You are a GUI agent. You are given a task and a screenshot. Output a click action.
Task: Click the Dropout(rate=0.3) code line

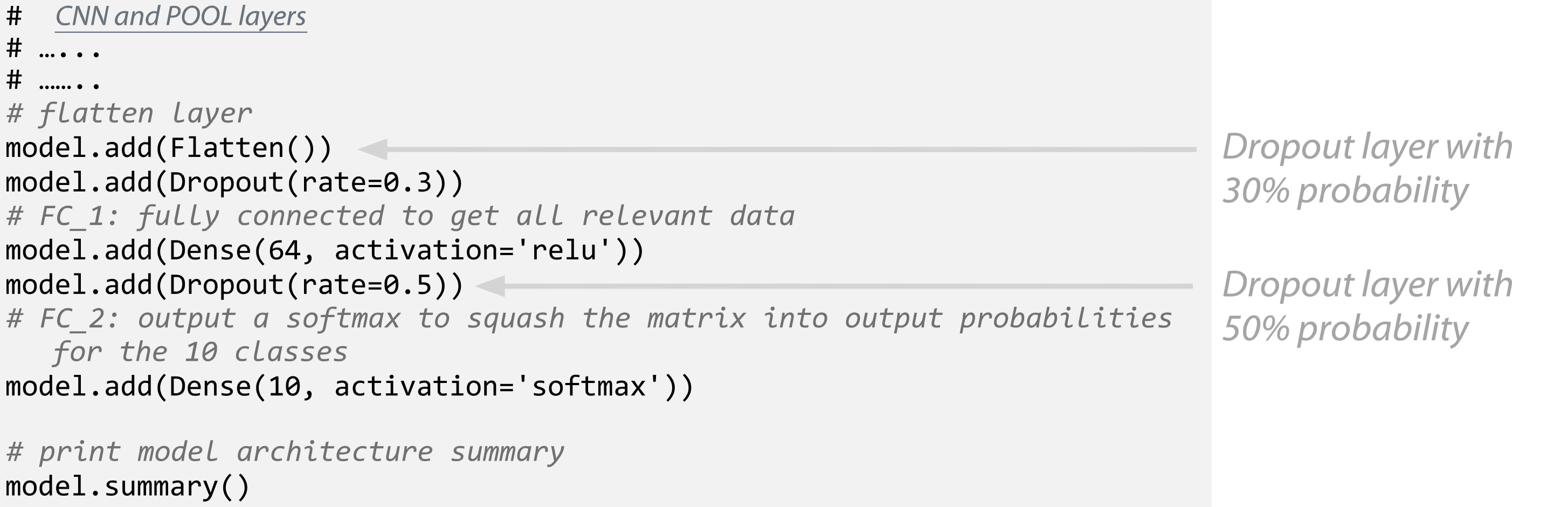pyautogui.click(x=234, y=183)
